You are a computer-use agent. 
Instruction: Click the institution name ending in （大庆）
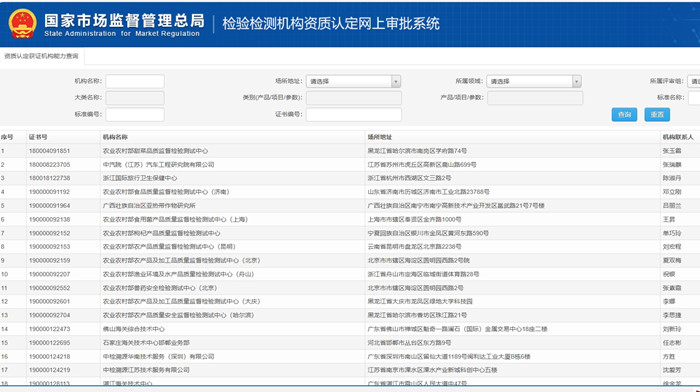point(182,302)
